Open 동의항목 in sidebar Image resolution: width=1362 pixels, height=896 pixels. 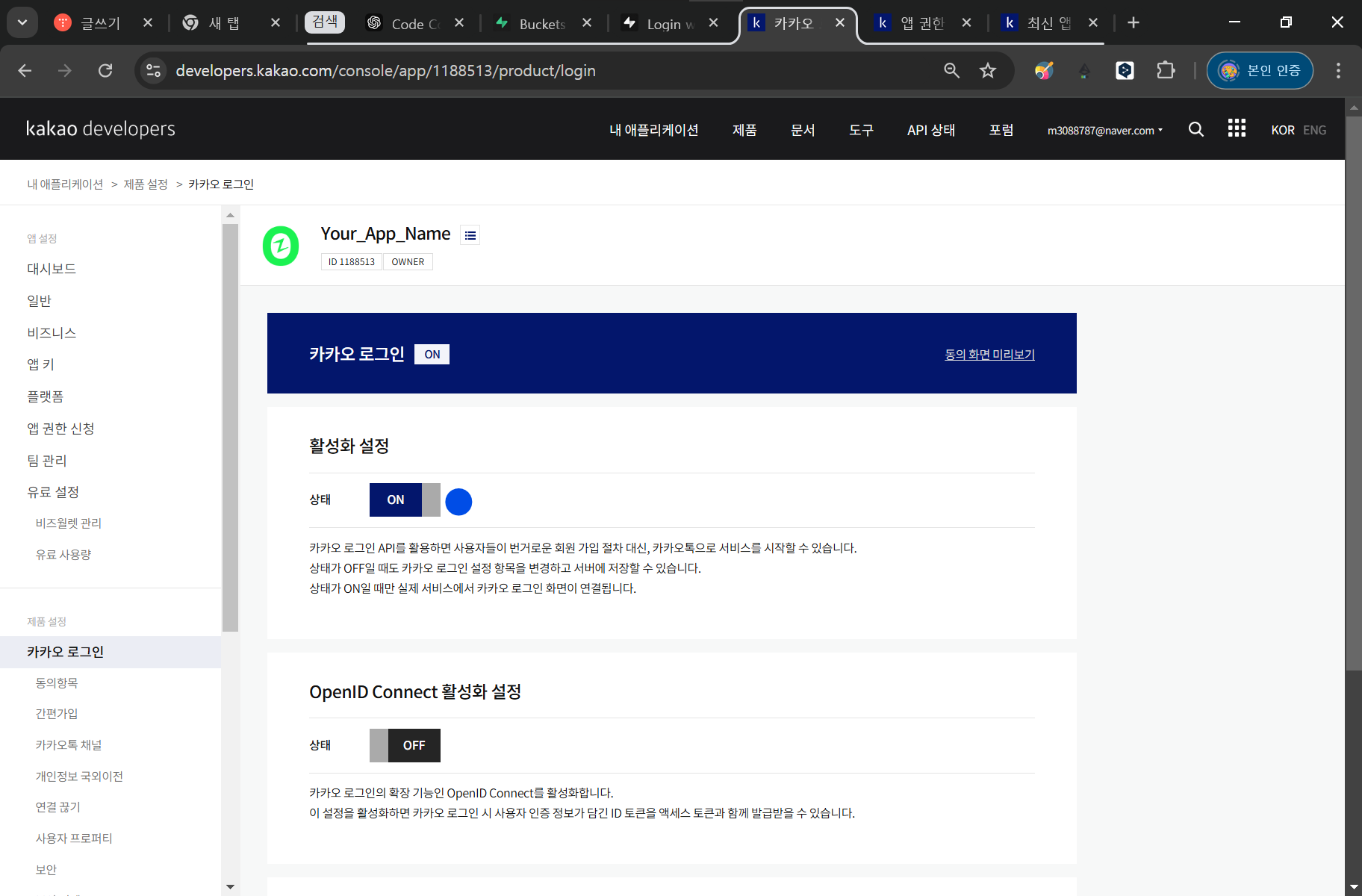[56, 683]
